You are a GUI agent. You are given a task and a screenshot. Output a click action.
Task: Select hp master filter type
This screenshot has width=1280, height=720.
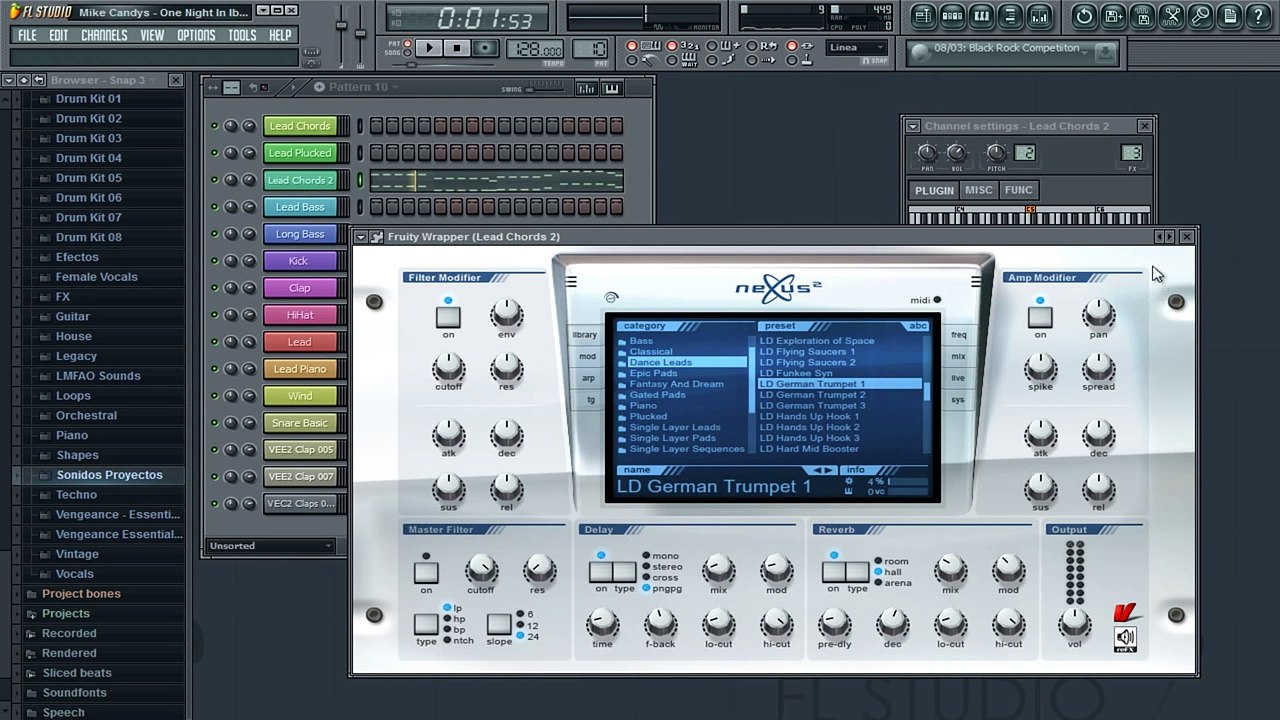pyautogui.click(x=453, y=619)
